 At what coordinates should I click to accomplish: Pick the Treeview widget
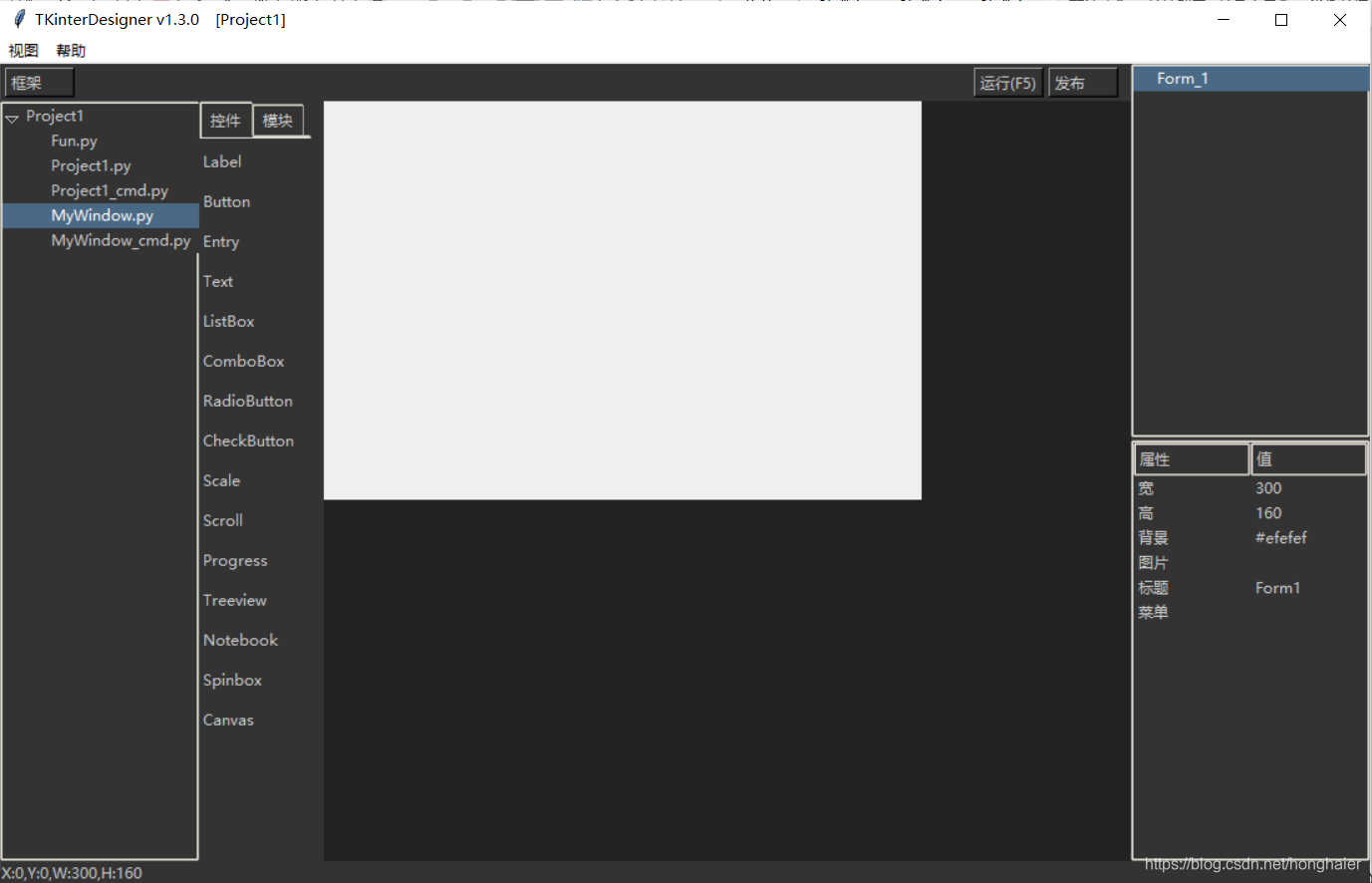click(235, 600)
